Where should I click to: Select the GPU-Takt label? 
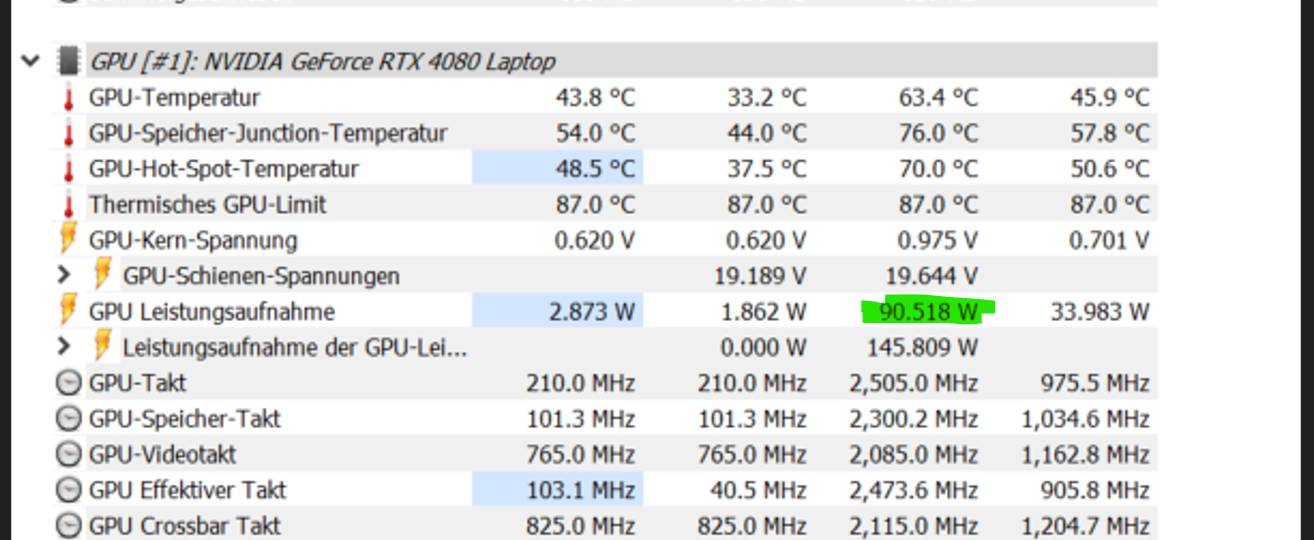(x=137, y=383)
